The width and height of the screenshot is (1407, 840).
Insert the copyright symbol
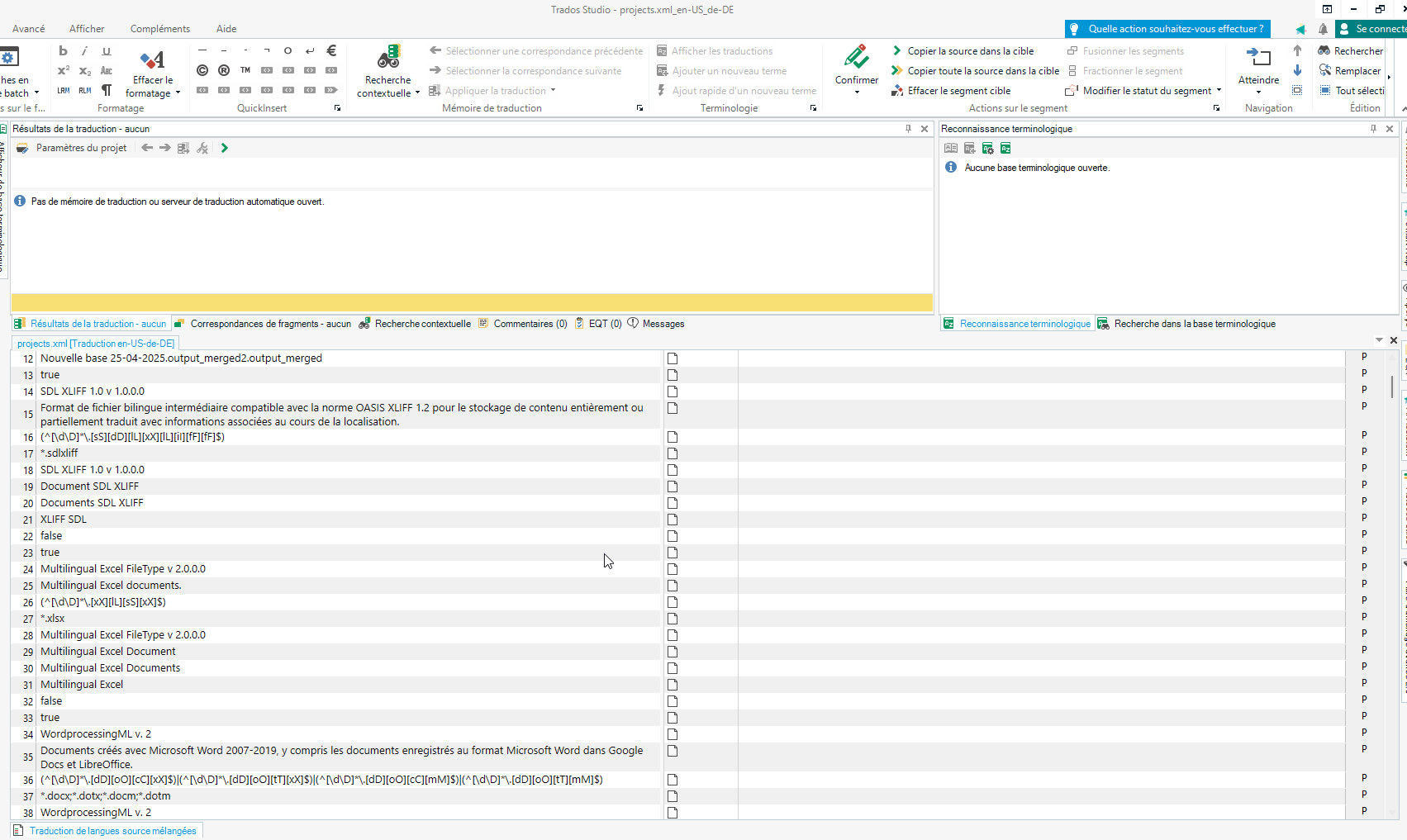coord(202,70)
